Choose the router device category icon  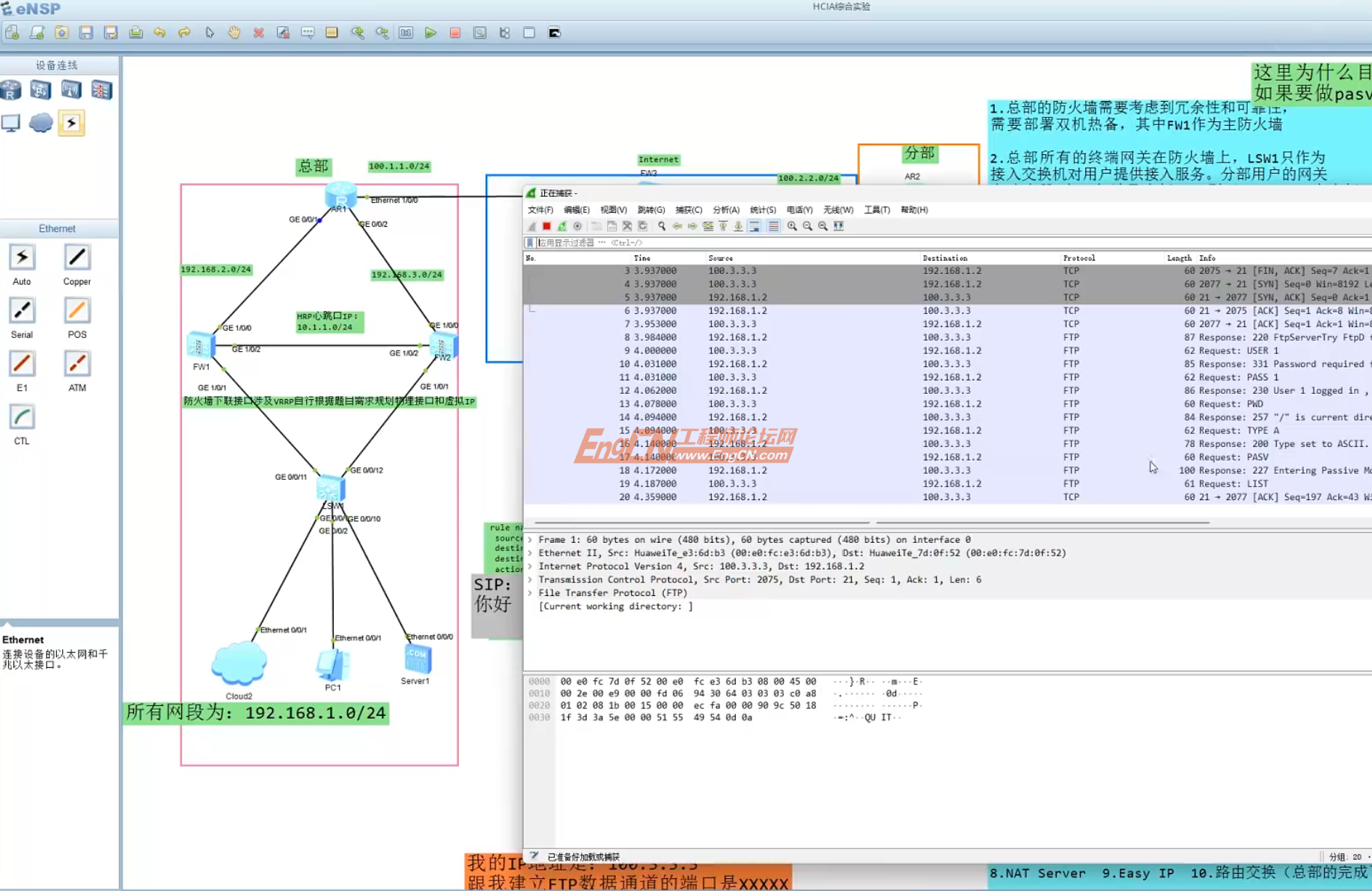click(x=11, y=91)
